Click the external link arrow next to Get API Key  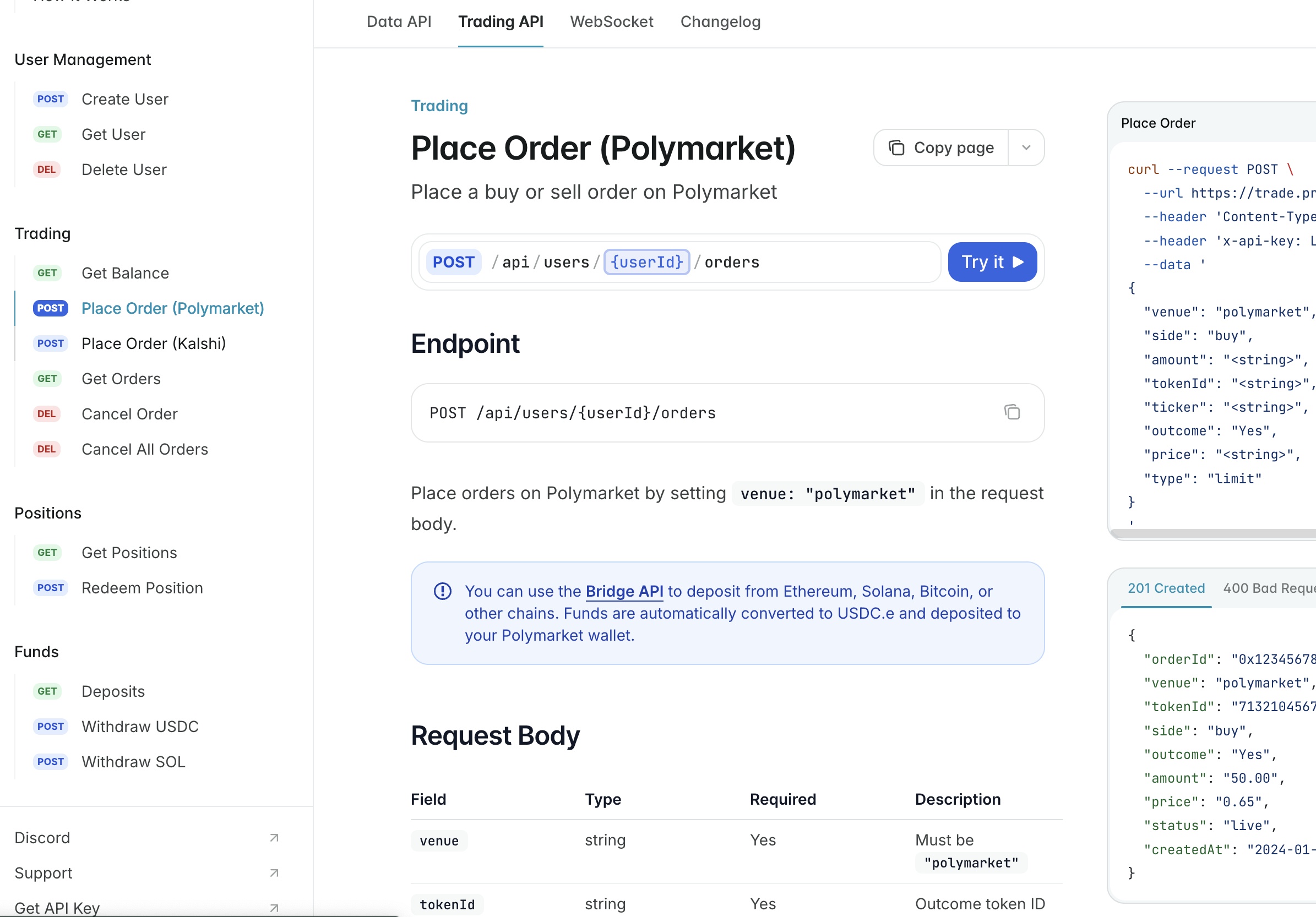274,908
